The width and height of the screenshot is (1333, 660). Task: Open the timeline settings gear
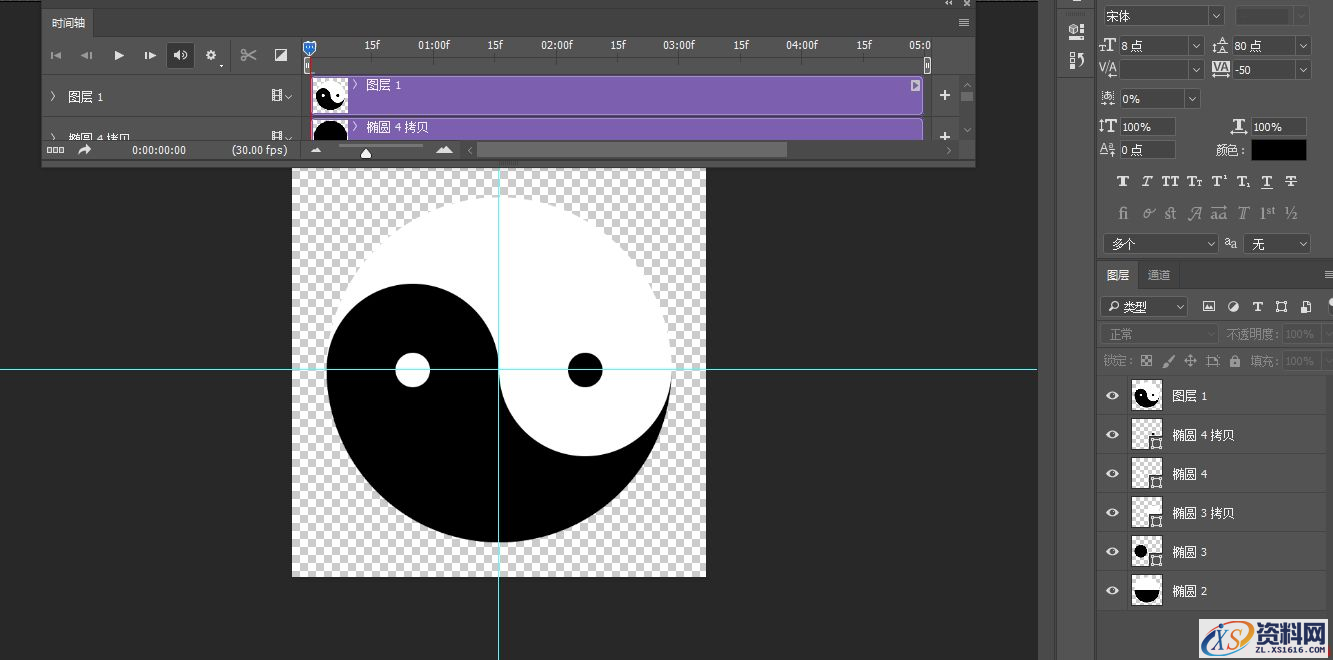[210, 55]
